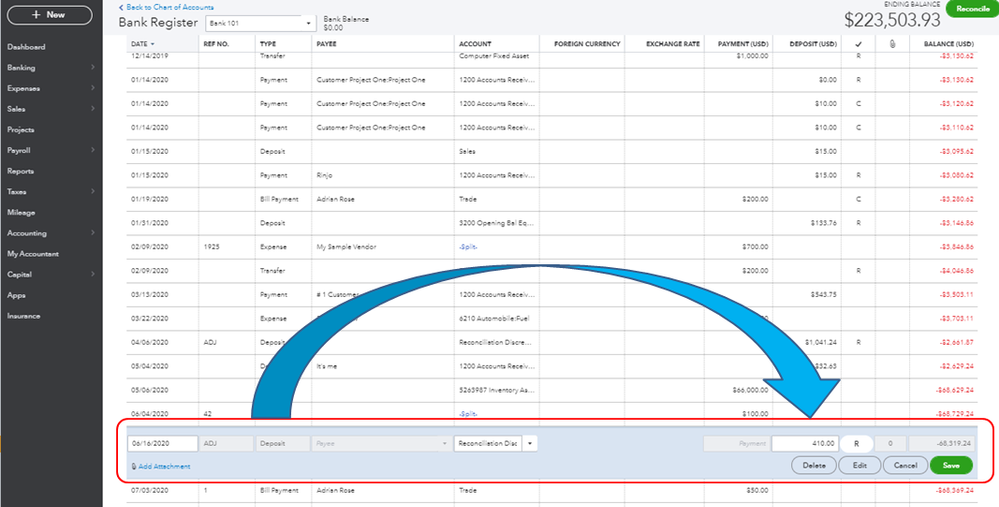
Task: Select the 01/19/2020 Bill Payment Adrian Rose row
Action: (x=552, y=199)
